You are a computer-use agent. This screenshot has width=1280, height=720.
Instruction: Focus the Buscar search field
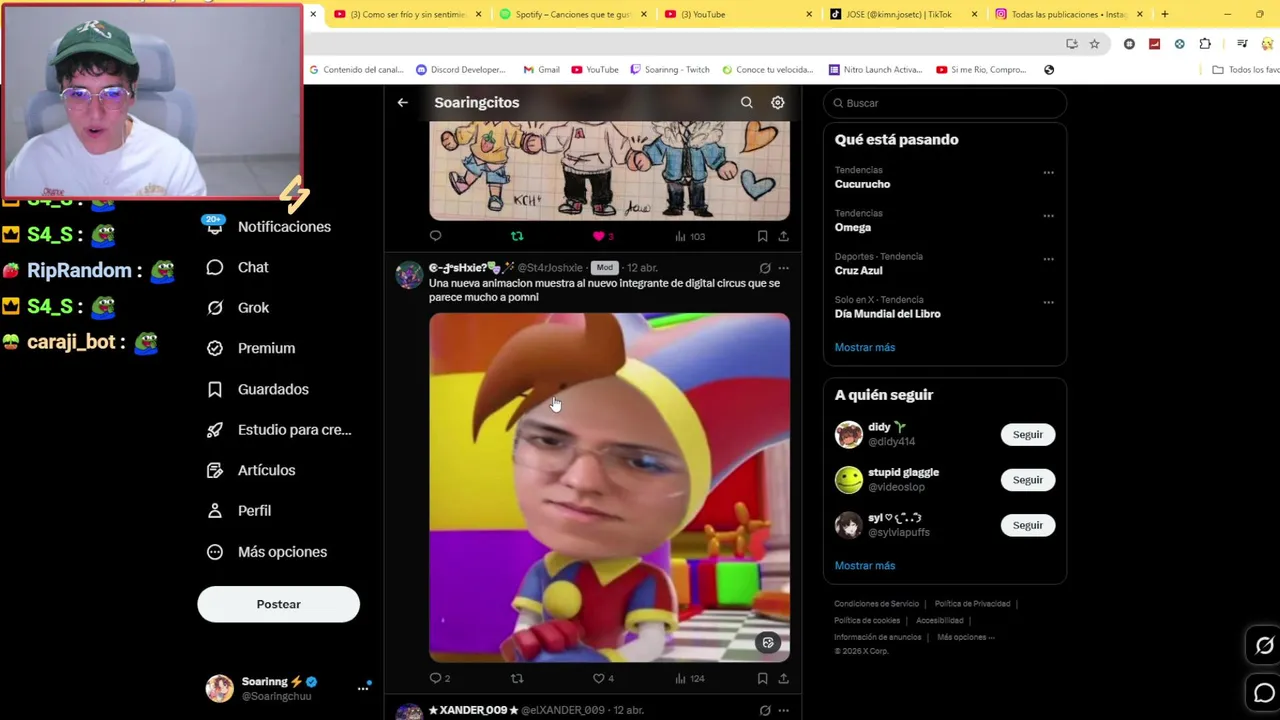click(x=945, y=103)
